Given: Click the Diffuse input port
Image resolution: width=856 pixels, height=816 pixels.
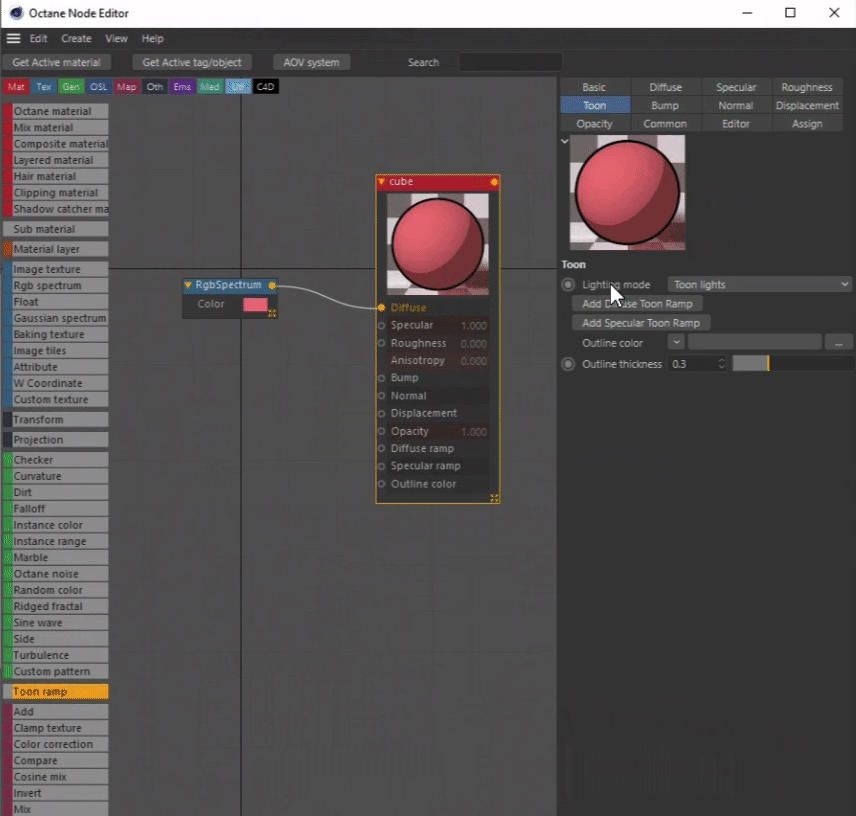Looking at the screenshot, I should pos(382,308).
